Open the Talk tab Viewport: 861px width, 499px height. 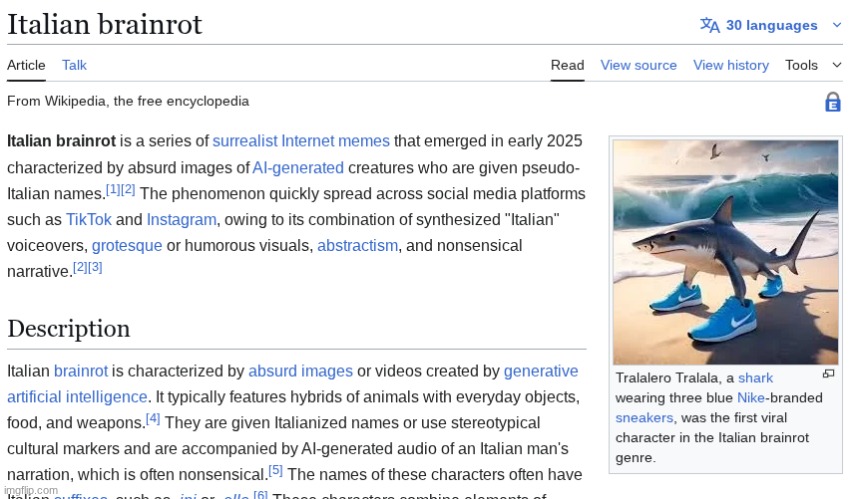point(74,65)
